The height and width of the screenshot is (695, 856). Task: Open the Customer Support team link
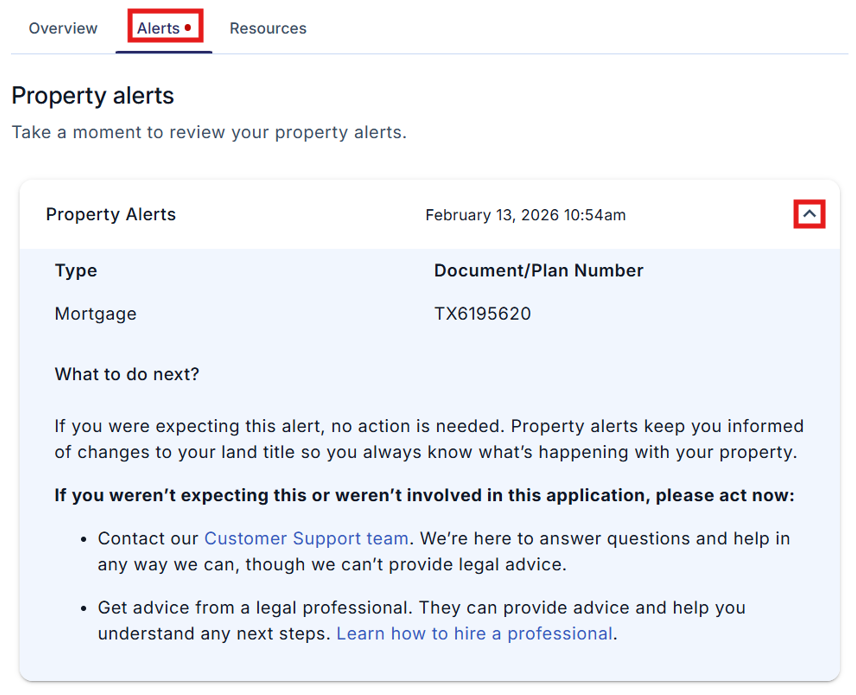pos(306,538)
